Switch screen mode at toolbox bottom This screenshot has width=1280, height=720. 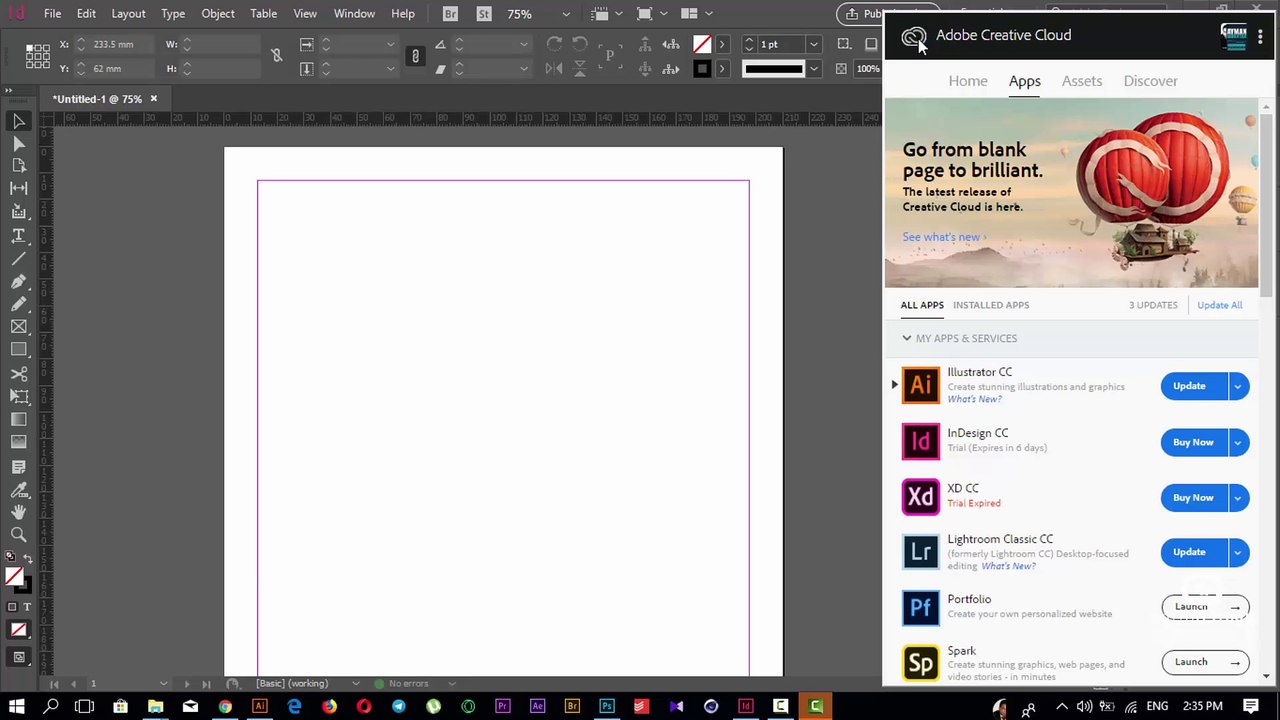pos(19,657)
